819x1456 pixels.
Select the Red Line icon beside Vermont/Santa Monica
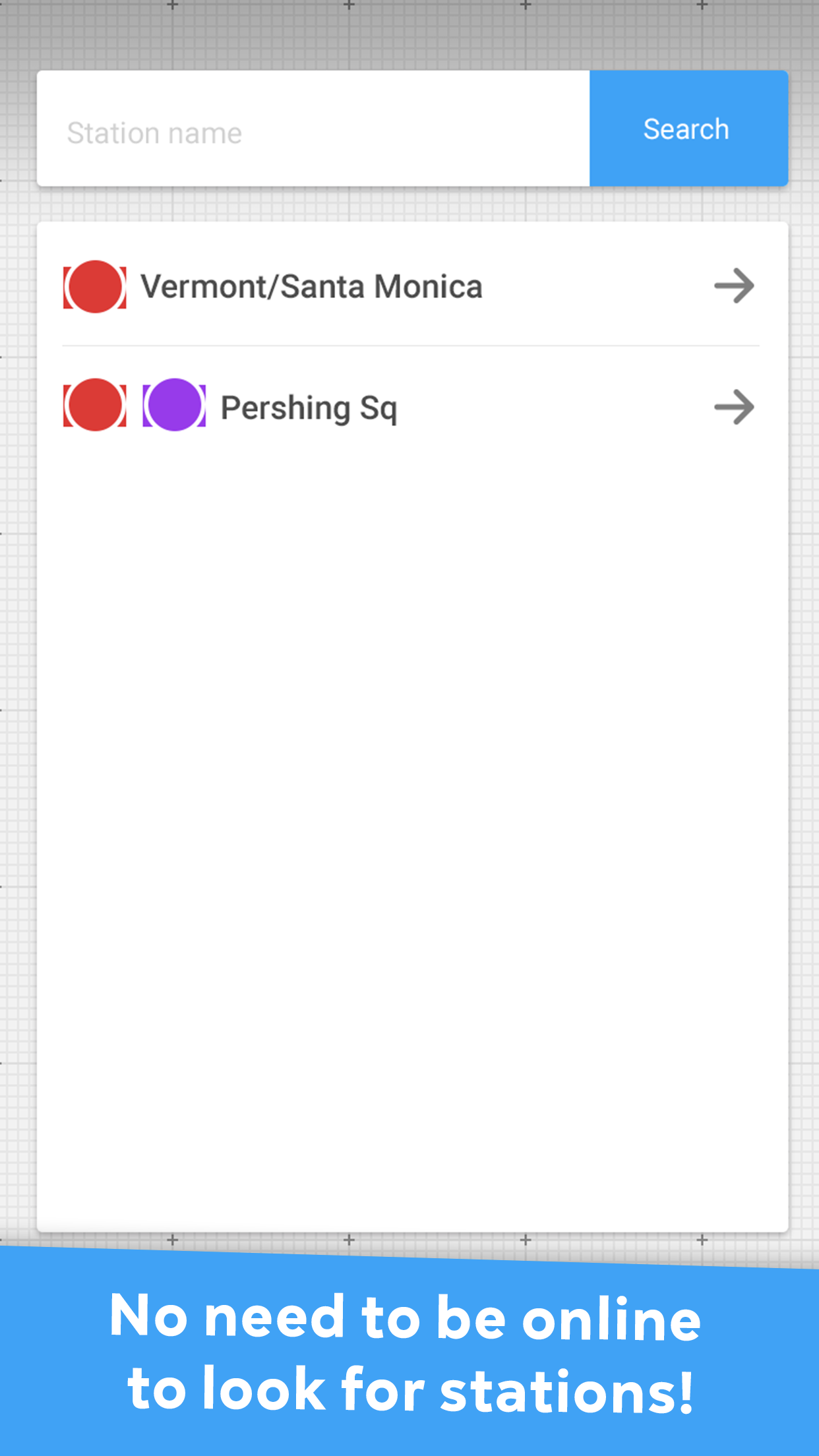point(94,286)
